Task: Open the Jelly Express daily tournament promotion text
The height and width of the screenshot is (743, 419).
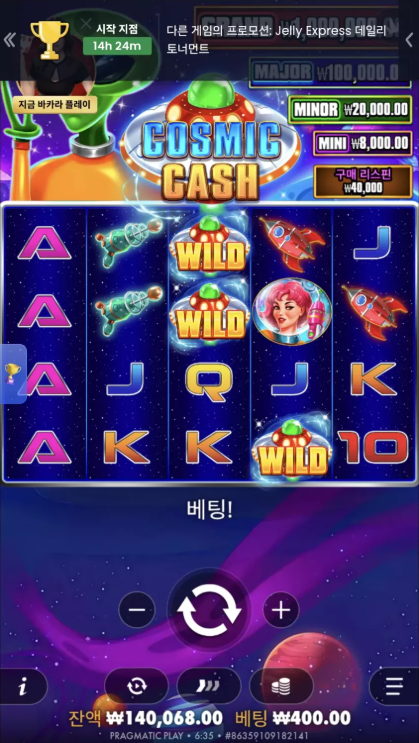Action: click(x=276, y=40)
